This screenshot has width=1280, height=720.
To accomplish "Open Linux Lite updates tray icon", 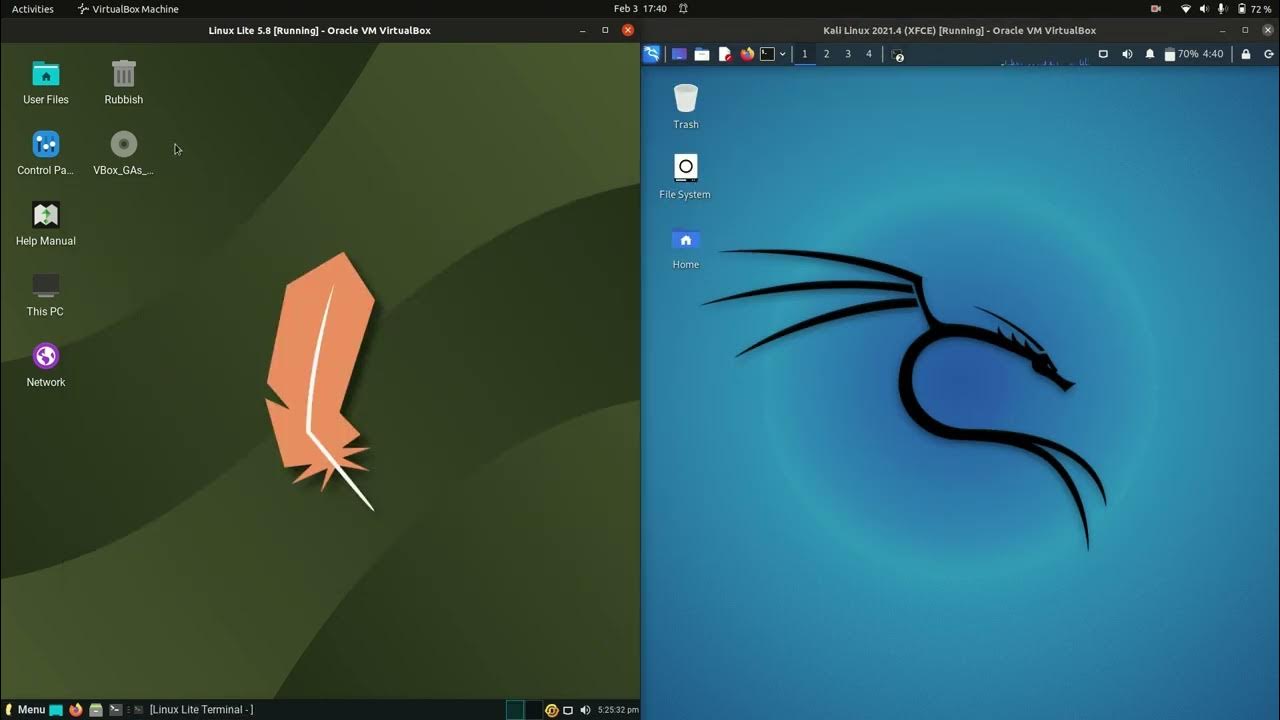I will click(551, 710).
